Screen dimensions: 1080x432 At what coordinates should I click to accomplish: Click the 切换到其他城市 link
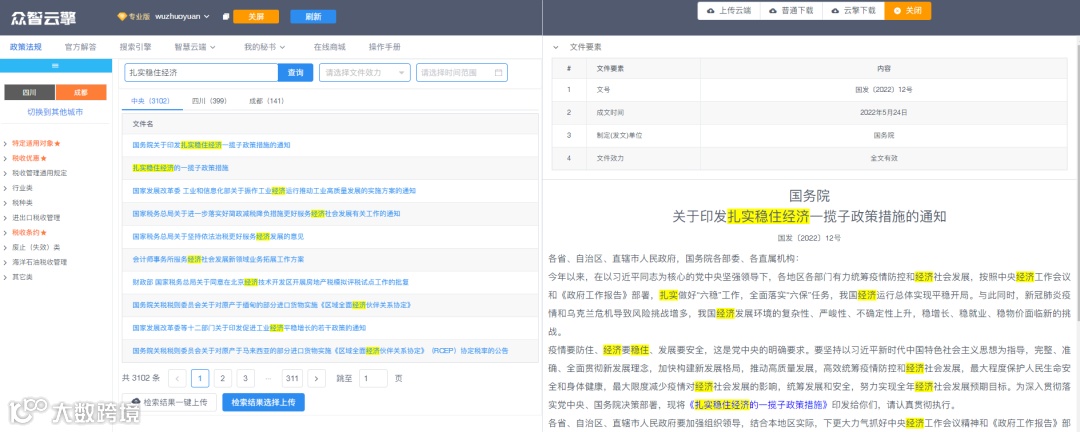56,112
